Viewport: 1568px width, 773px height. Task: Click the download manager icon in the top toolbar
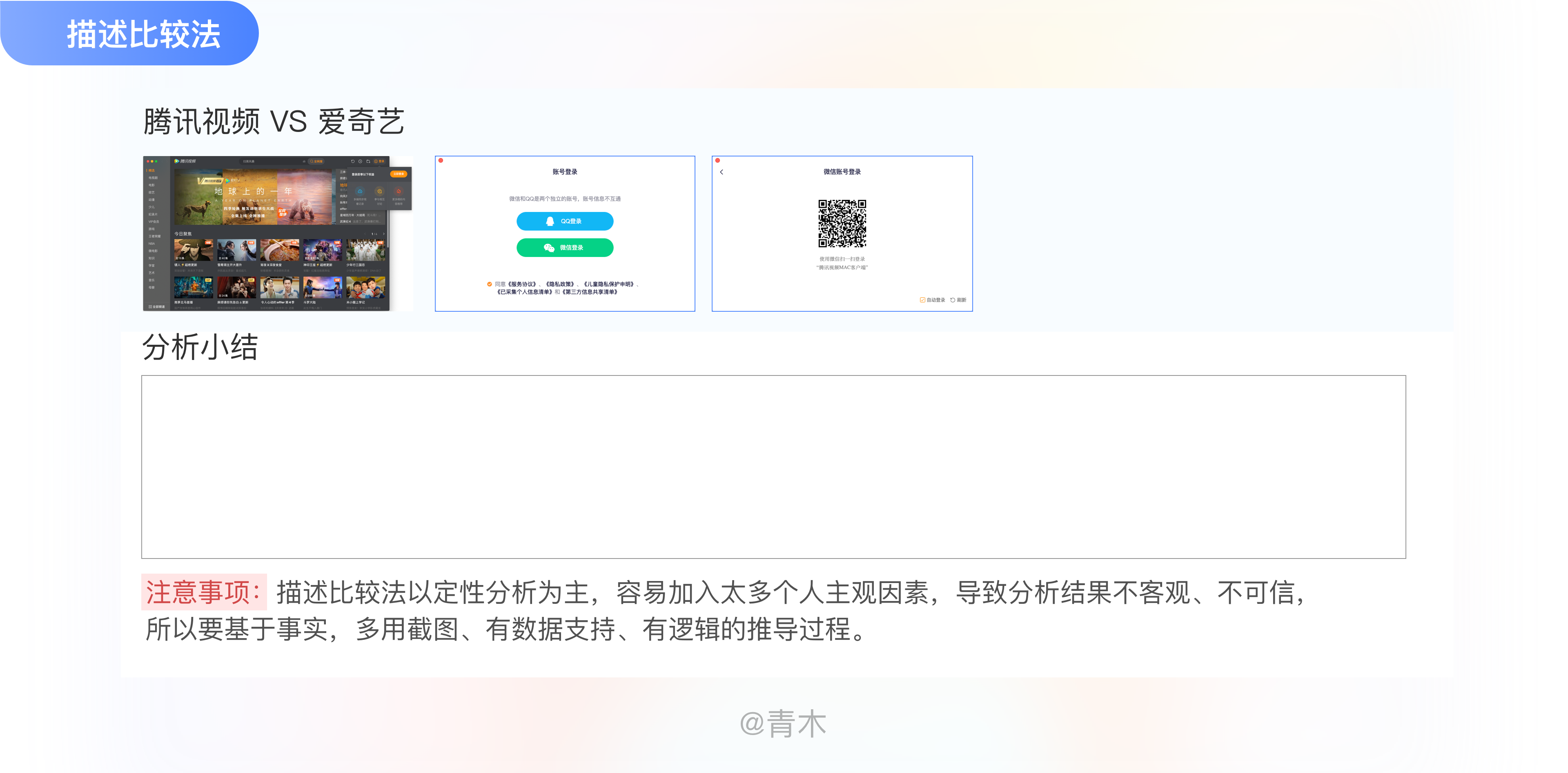369,161
